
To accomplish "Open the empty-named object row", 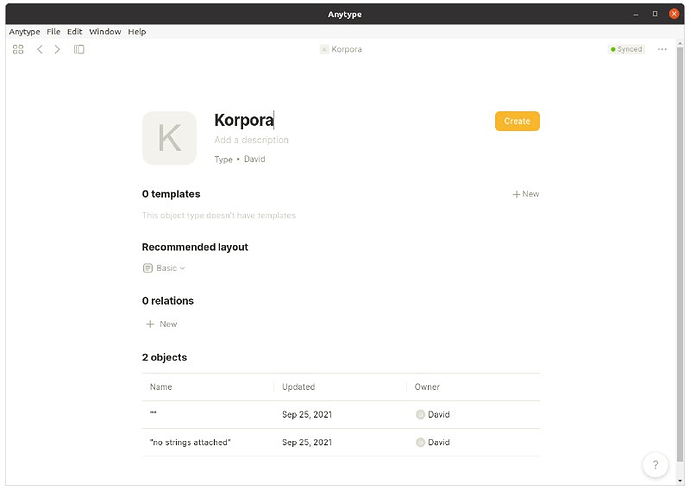I will coord(341,414).
